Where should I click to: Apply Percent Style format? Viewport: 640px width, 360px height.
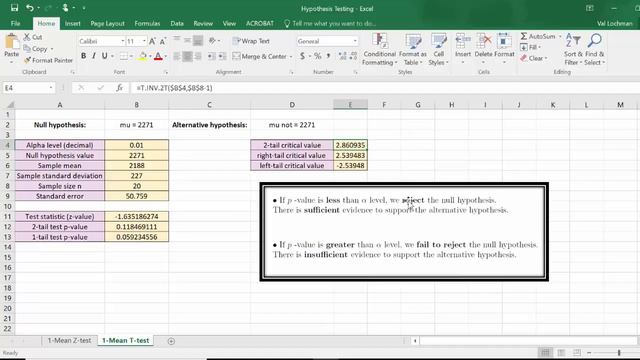318,56
